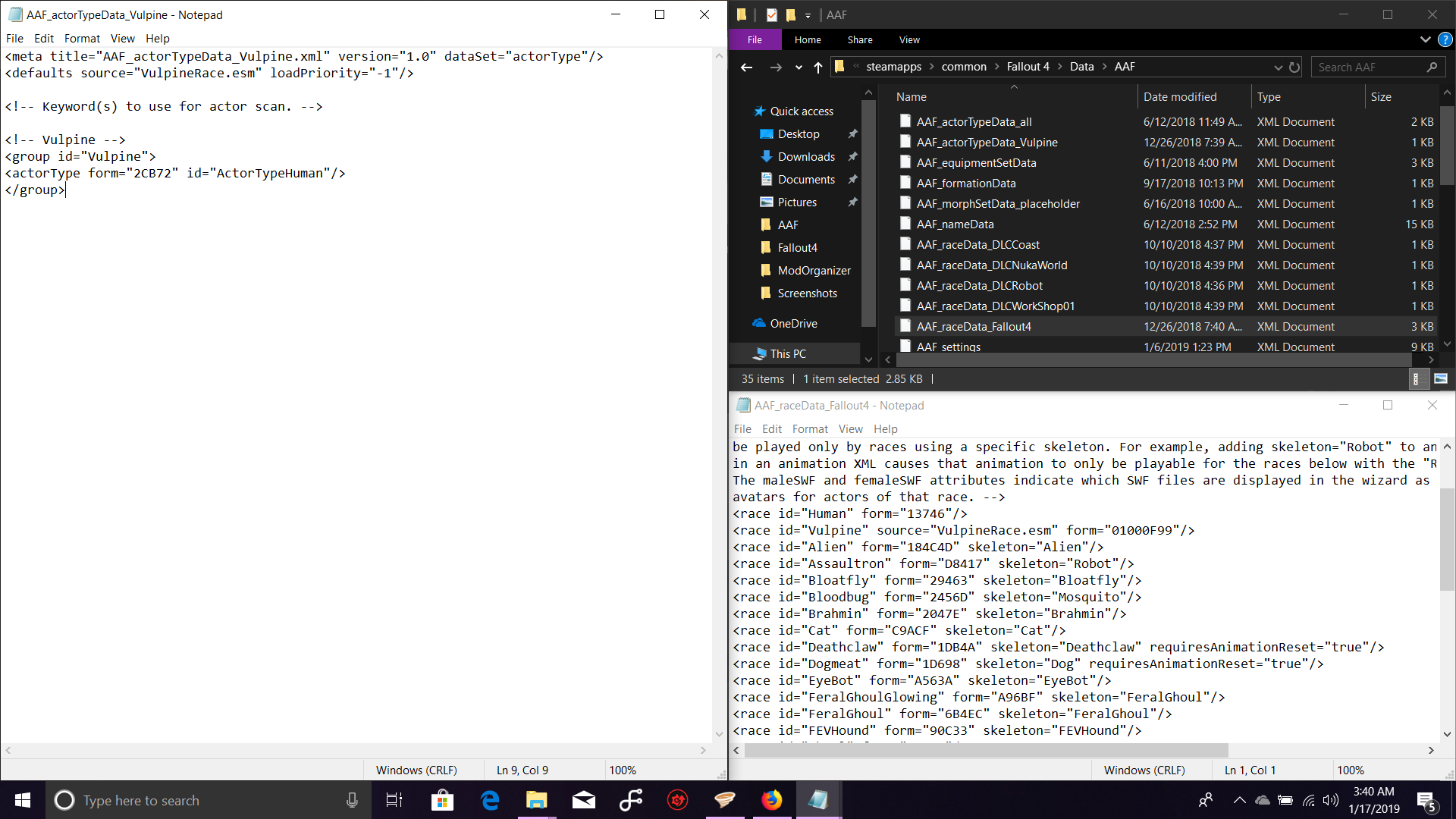Go up one folder level in Explorer

817,67
